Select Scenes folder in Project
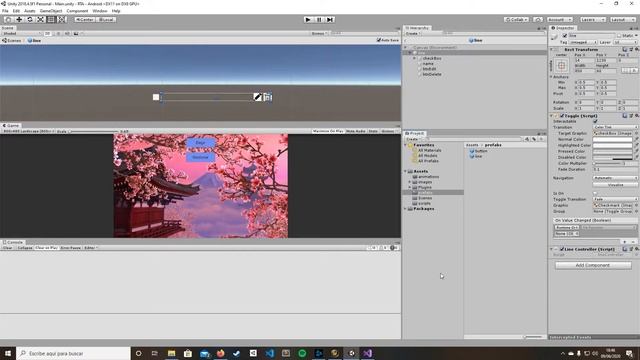This screenshot has width=640, height=360. (x=425, y=198)
